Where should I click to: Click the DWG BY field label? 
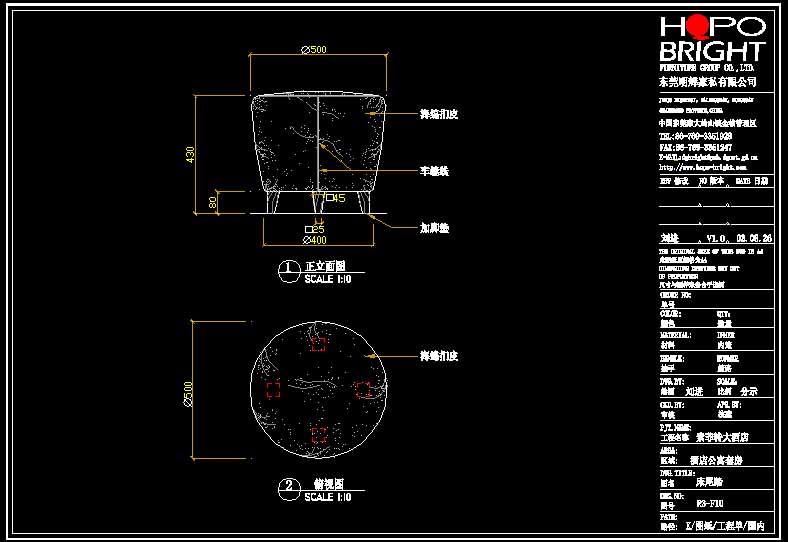click(x=672, y=382)
